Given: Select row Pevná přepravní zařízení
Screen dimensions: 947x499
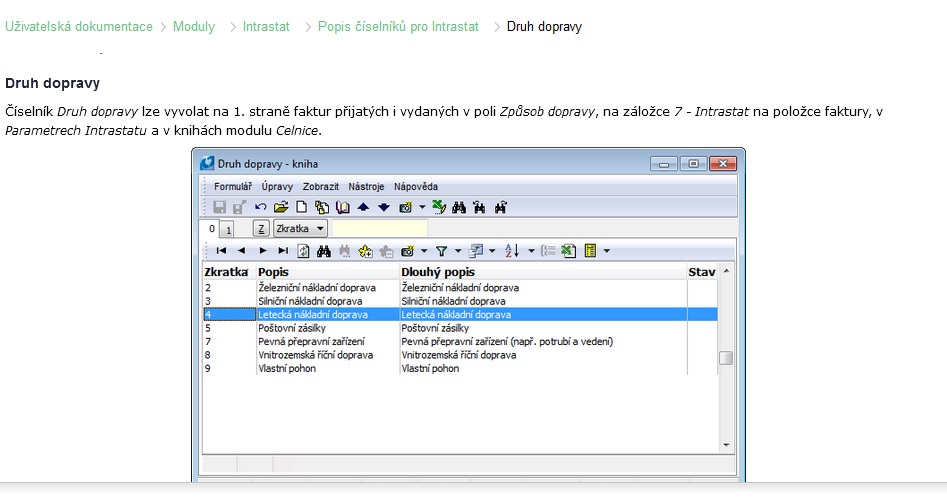Looking at the screenshot, I should point(460,341).
